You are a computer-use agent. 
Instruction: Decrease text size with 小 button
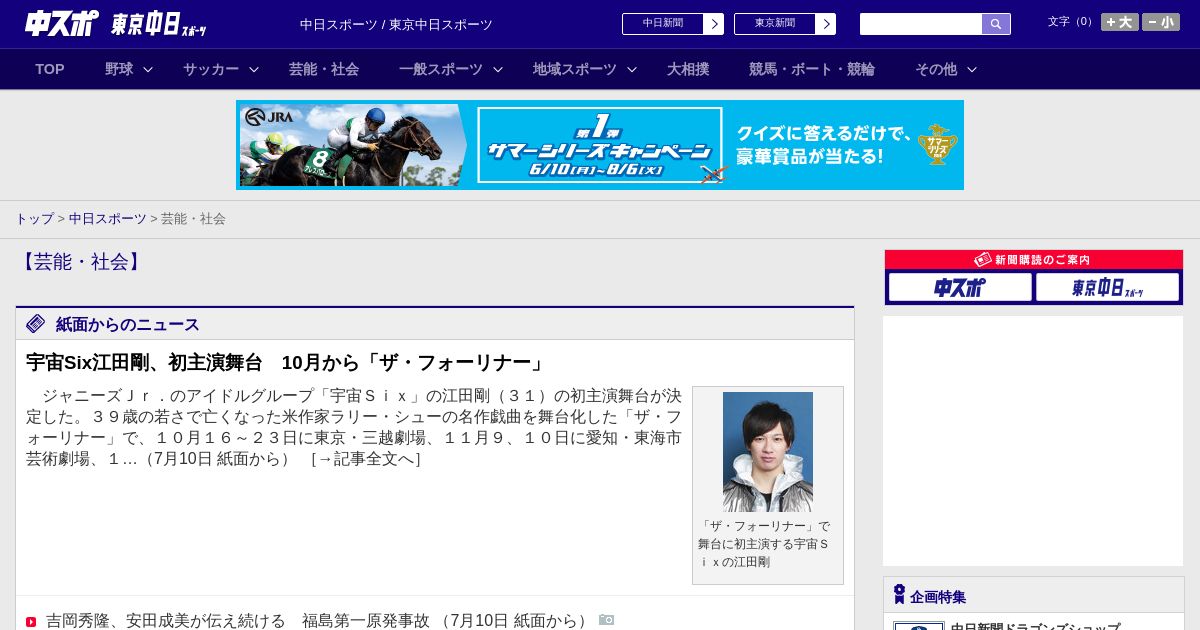1161,22
